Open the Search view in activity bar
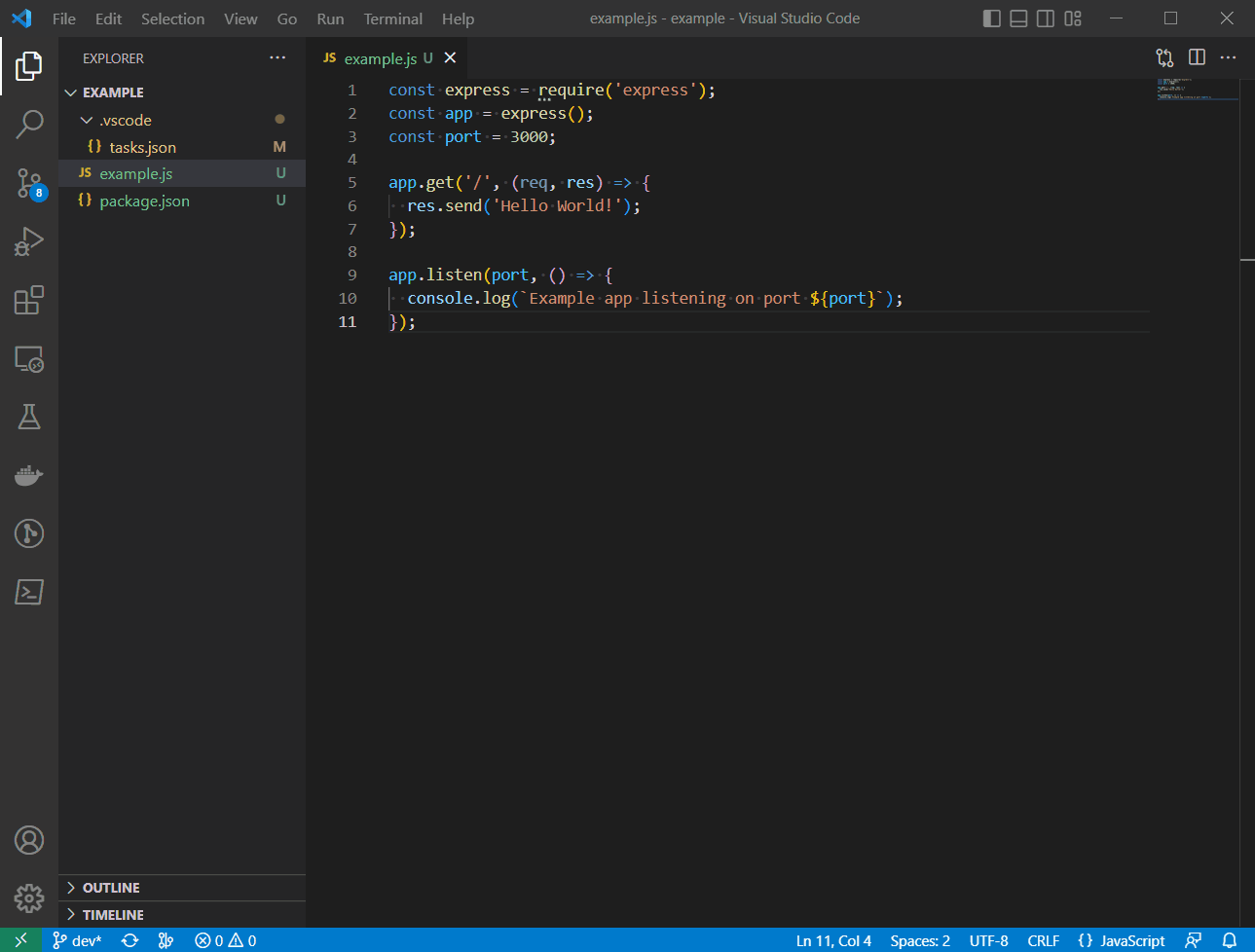This screenshot has width=1255, height=952. tap(29, 124)
